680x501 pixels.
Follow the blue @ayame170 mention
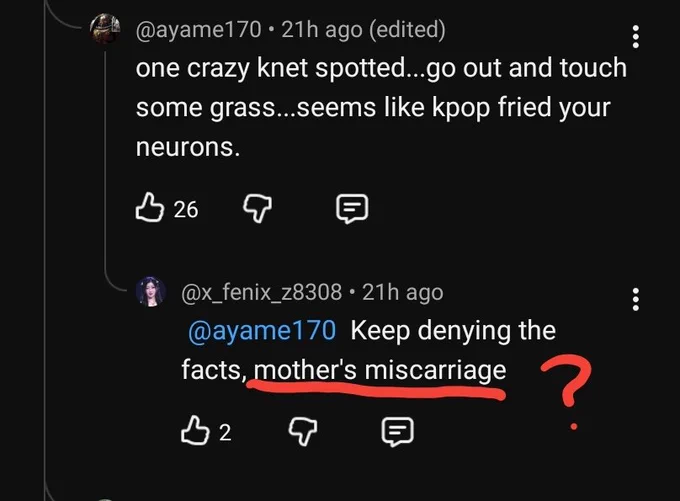262,331
